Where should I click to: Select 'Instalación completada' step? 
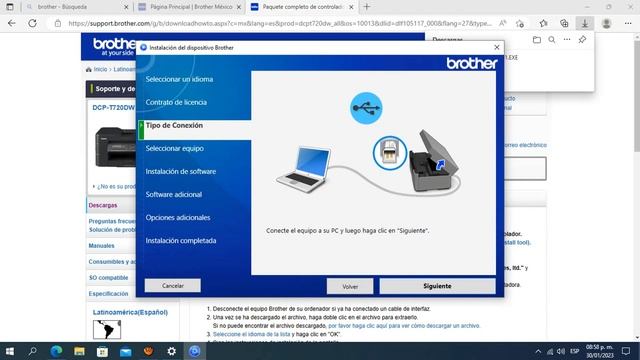tap(181, 241)
